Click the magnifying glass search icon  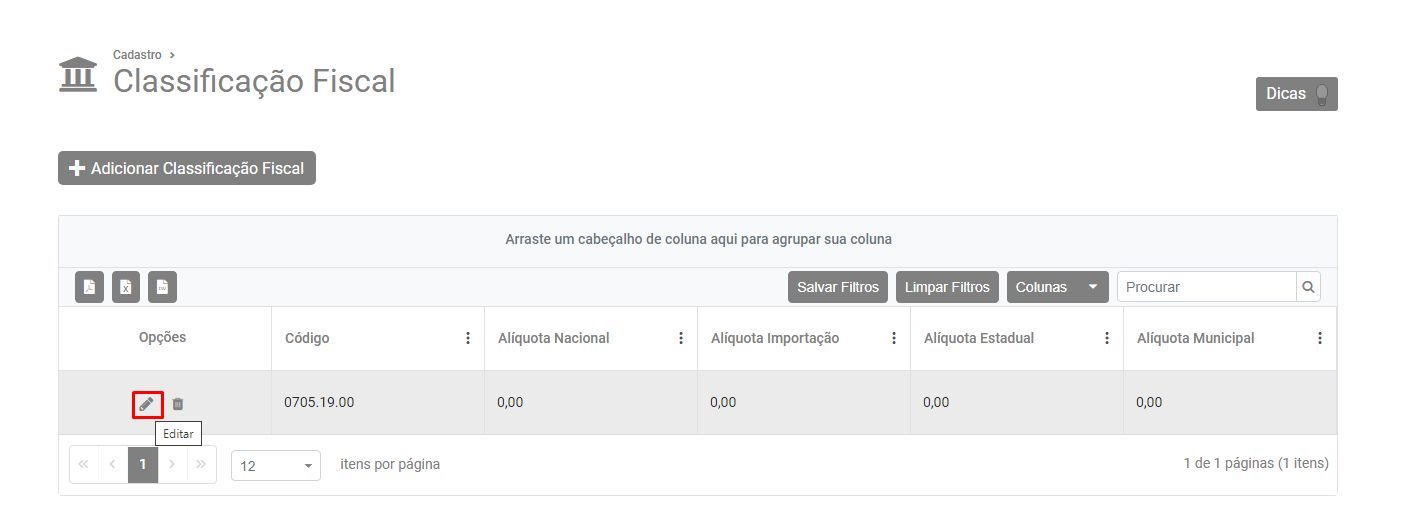pos(1308,287)
